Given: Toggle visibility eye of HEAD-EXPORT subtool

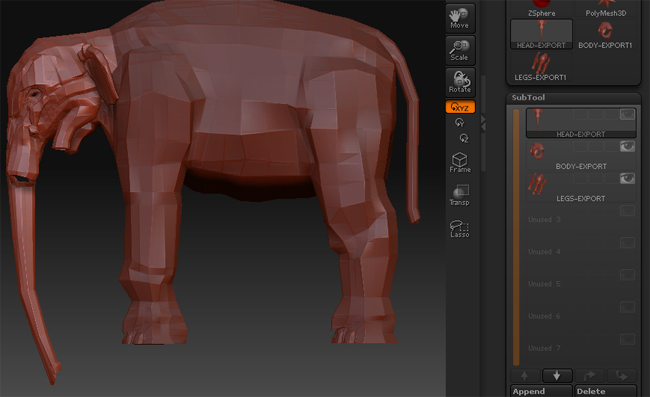Looking at the screenshot, I should click(x=627, y=114).
